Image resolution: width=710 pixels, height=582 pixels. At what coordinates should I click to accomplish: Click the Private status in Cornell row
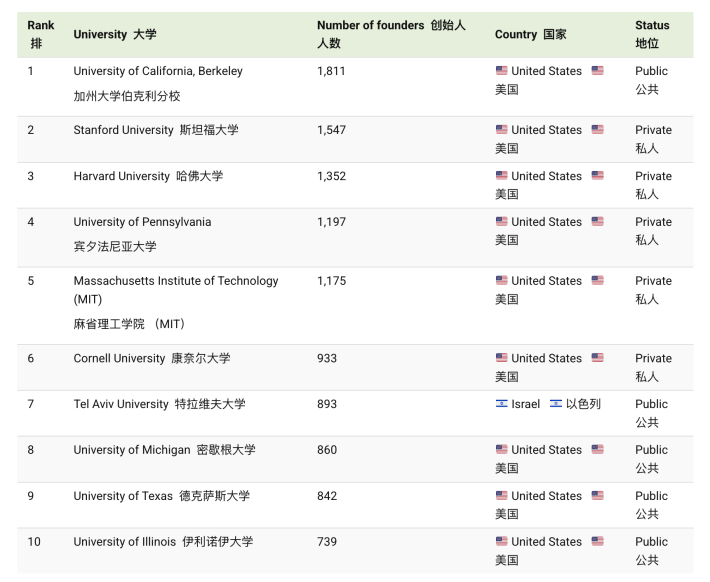click(x=653, y=358)
